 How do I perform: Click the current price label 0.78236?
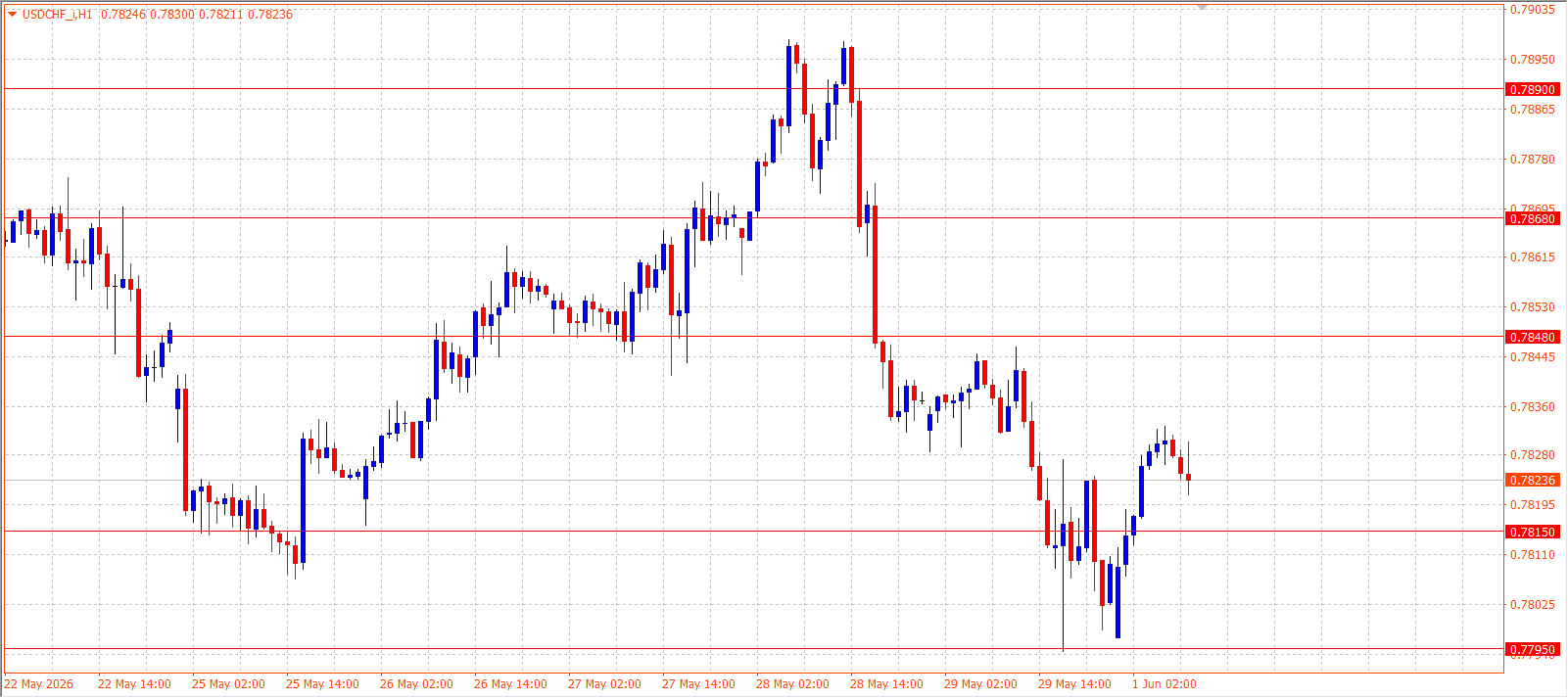coord(1532,481)
